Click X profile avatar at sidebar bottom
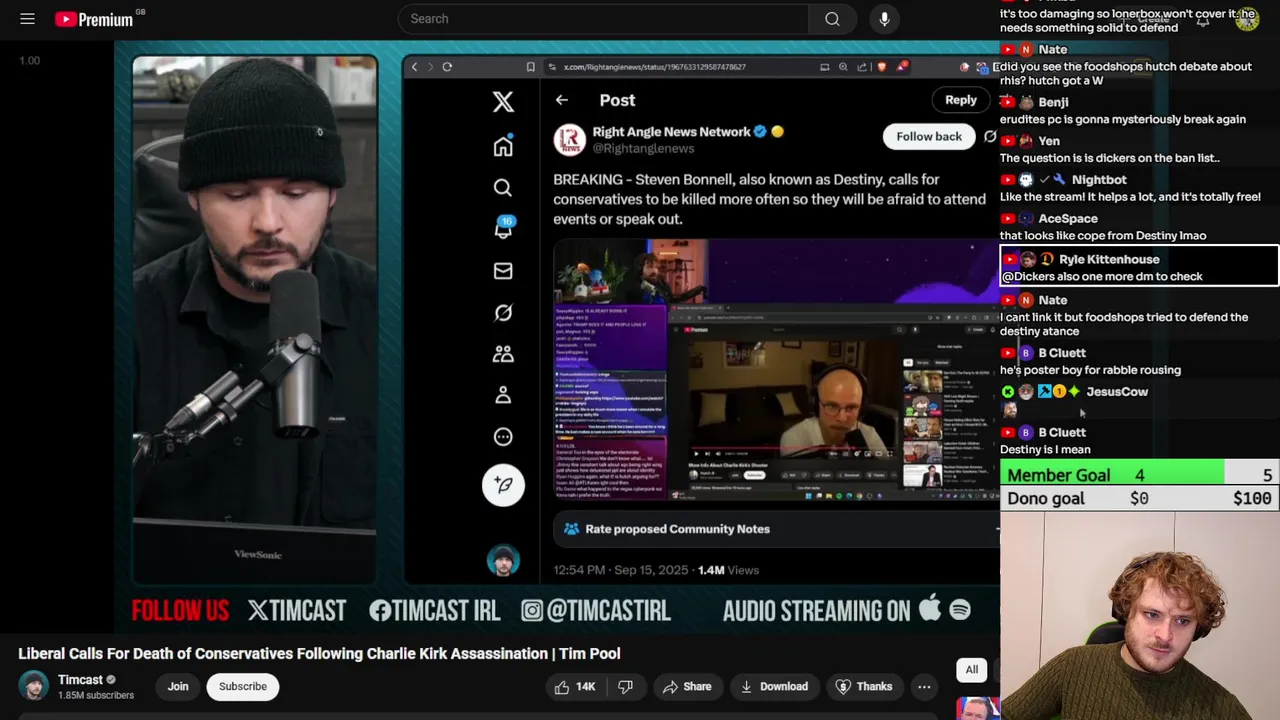Image resolution: width=1280 pixels, height=720 pixels. coord(503,560)
